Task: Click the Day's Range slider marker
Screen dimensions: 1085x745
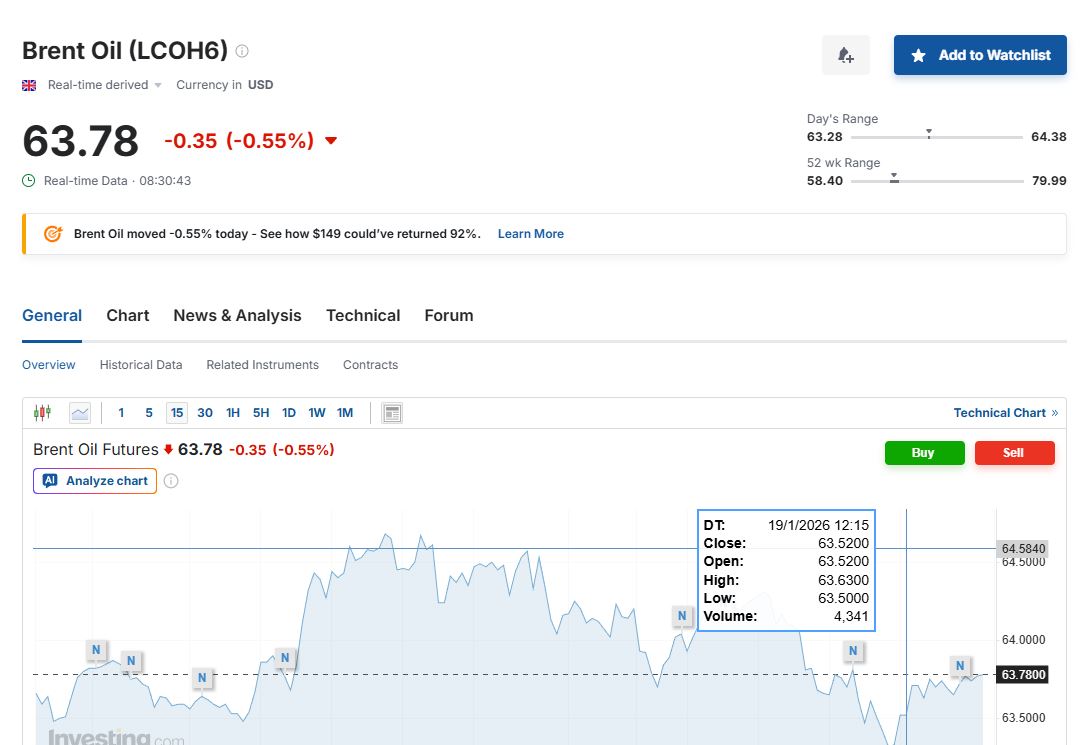Action: click(x=929, y=133)
